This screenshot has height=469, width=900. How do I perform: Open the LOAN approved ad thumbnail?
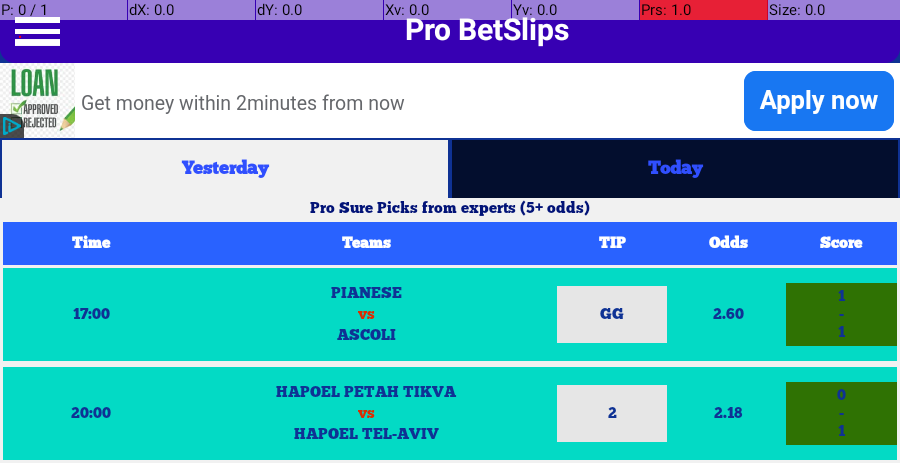37,100
